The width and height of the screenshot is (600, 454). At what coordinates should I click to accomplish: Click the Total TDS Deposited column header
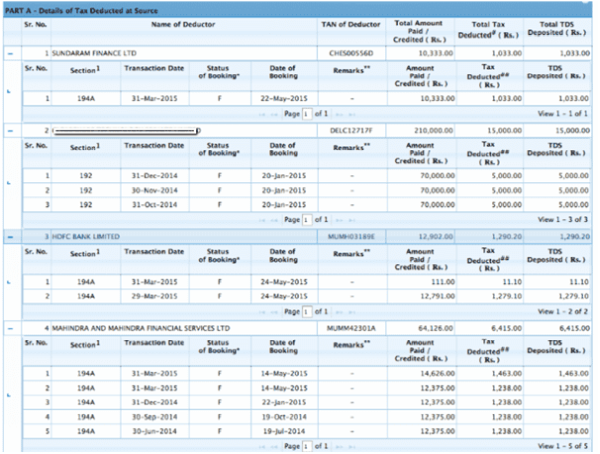pyautogui.click(x=562, y=26)
